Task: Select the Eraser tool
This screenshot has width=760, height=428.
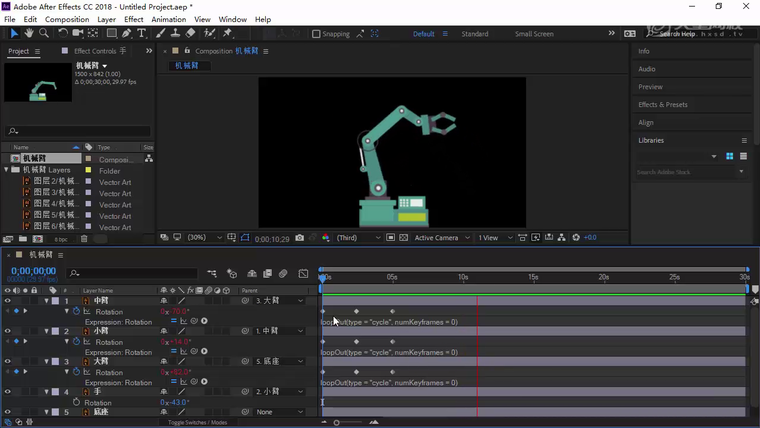Action: pyautogui.click(x=190, y=33)
